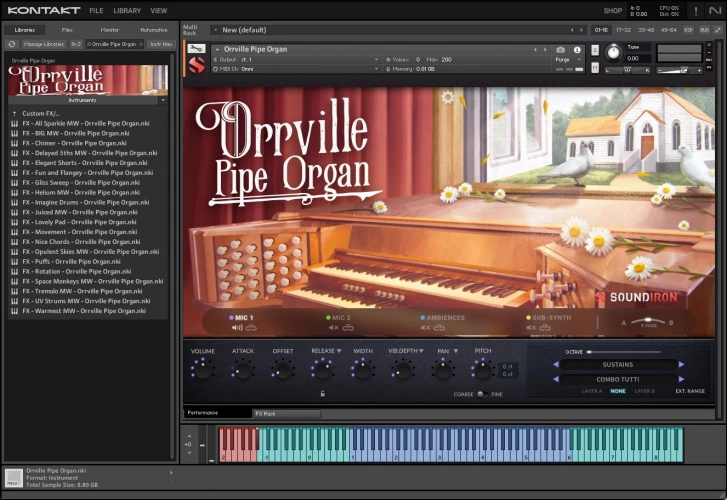Toggle the Coarse/Fine pitch switch
Viewport: 727px width, 500px height.
(482, 394)
